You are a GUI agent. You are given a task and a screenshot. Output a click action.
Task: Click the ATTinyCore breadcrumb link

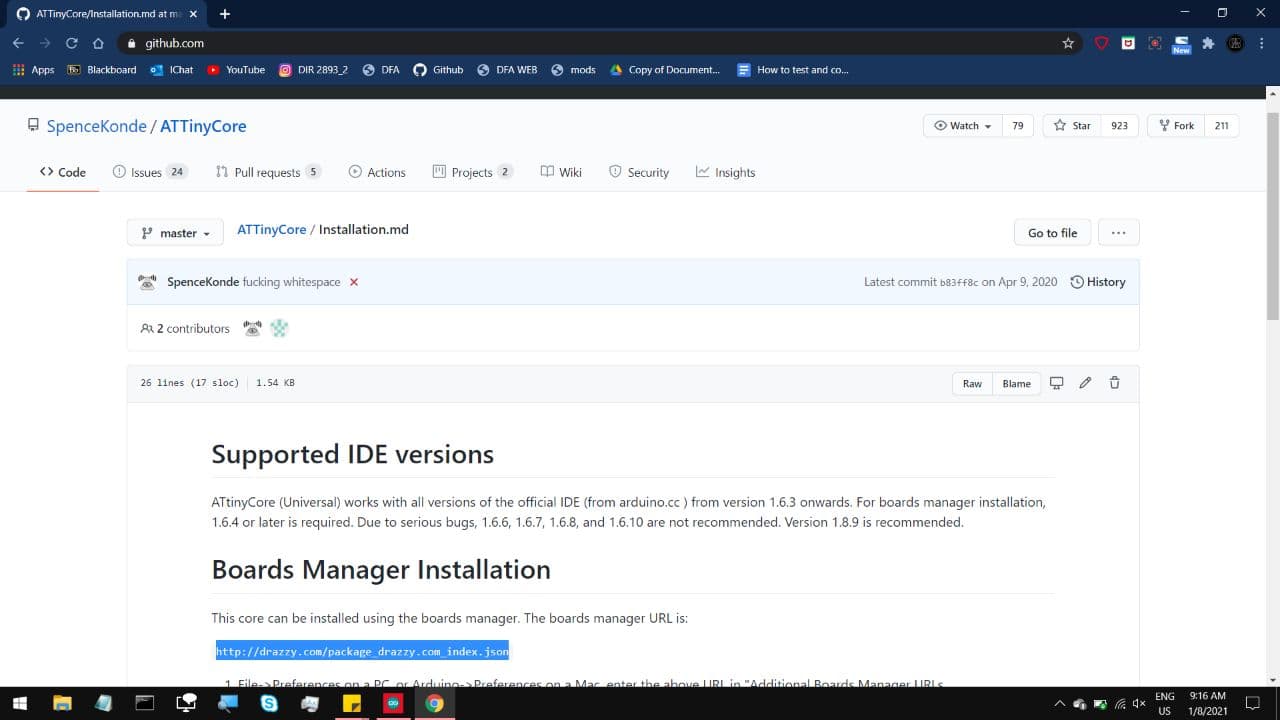click(x=272, y=229)
